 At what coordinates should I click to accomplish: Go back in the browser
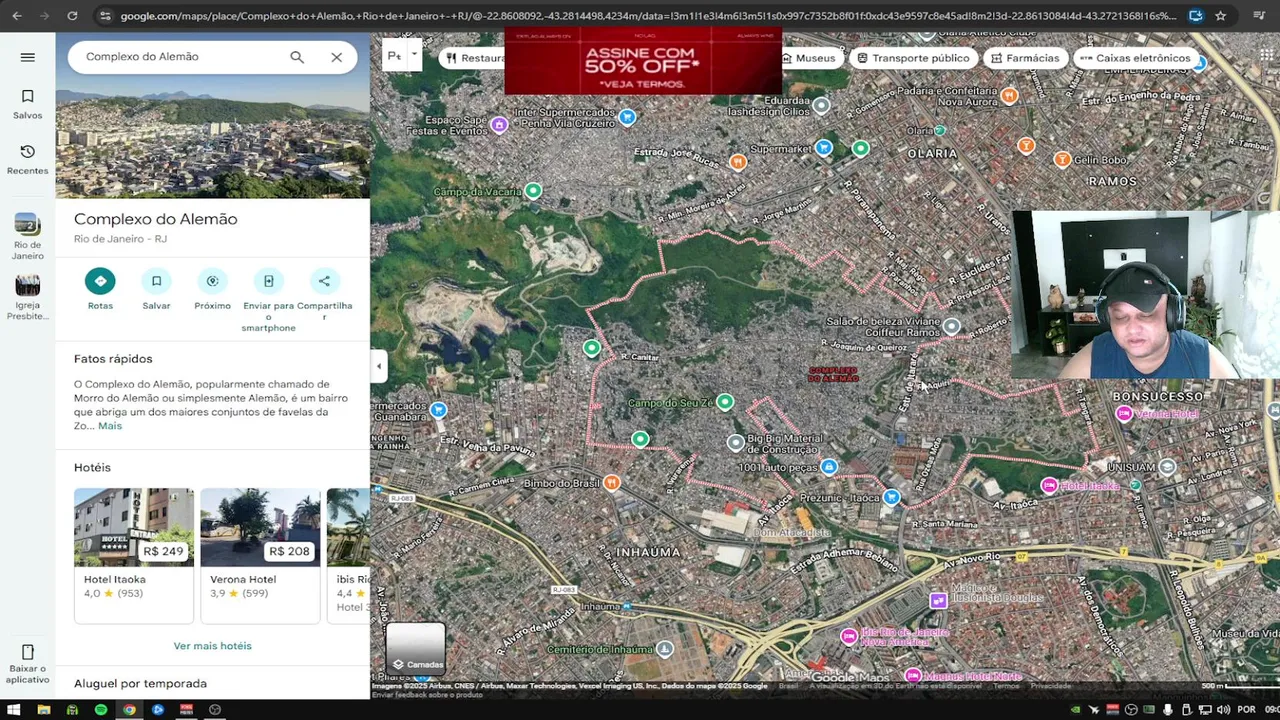point(16,15)
